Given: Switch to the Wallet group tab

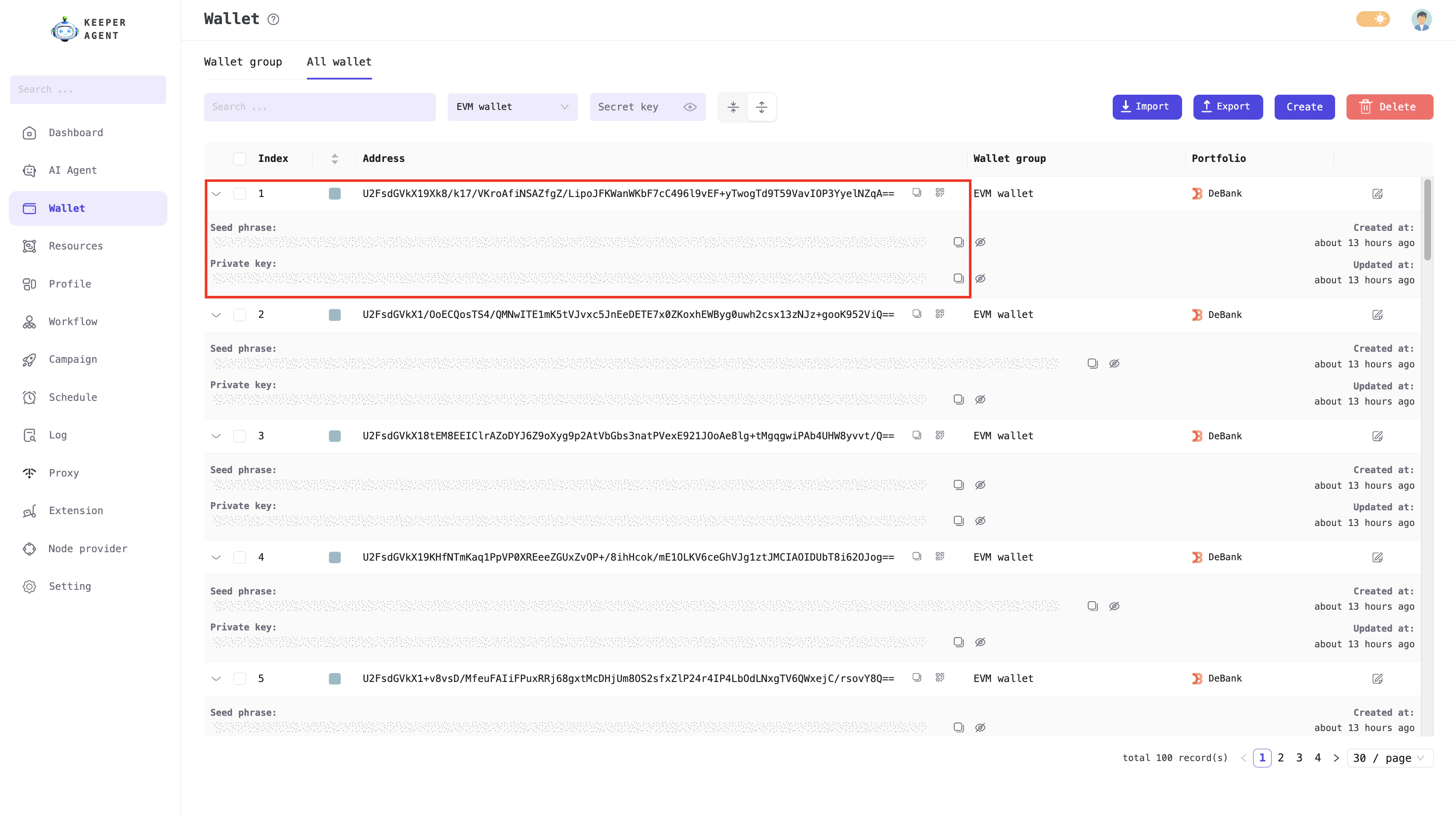Looking at the screenshot, I should [x=243, y=62].
